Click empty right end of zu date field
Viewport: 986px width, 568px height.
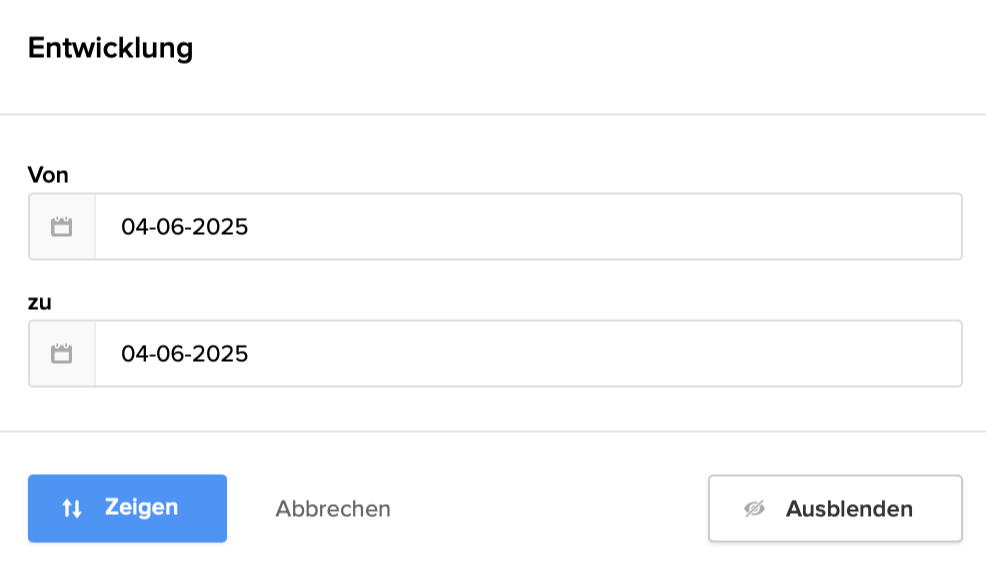coord(900,354)
